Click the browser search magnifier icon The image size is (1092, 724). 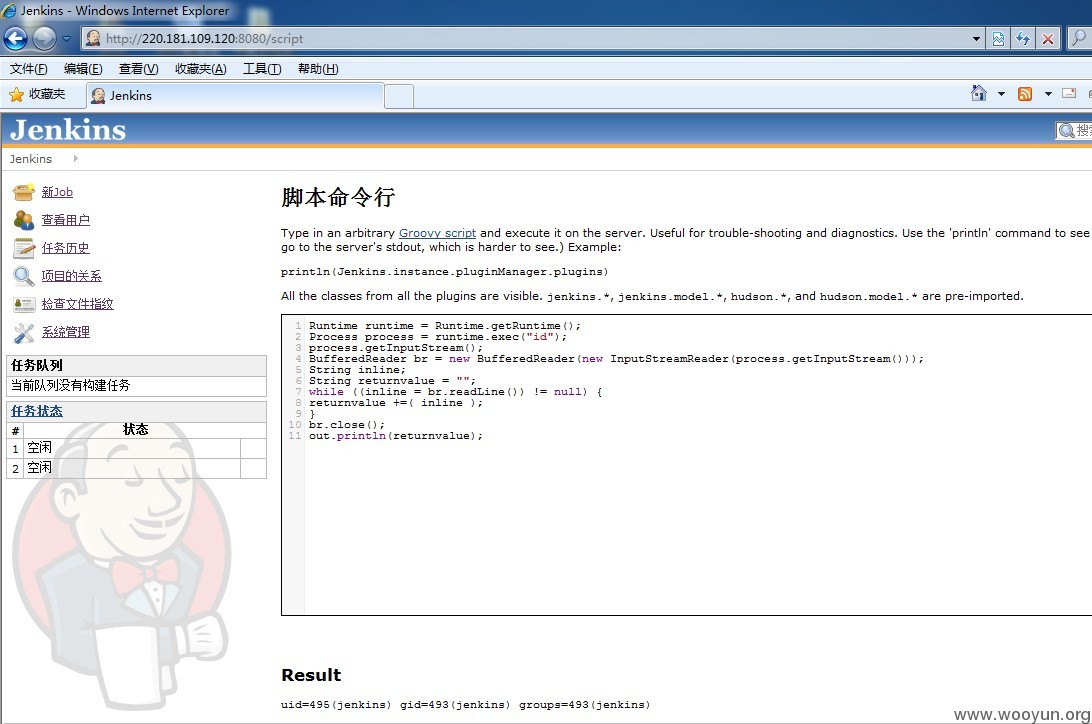point(1079,38)
